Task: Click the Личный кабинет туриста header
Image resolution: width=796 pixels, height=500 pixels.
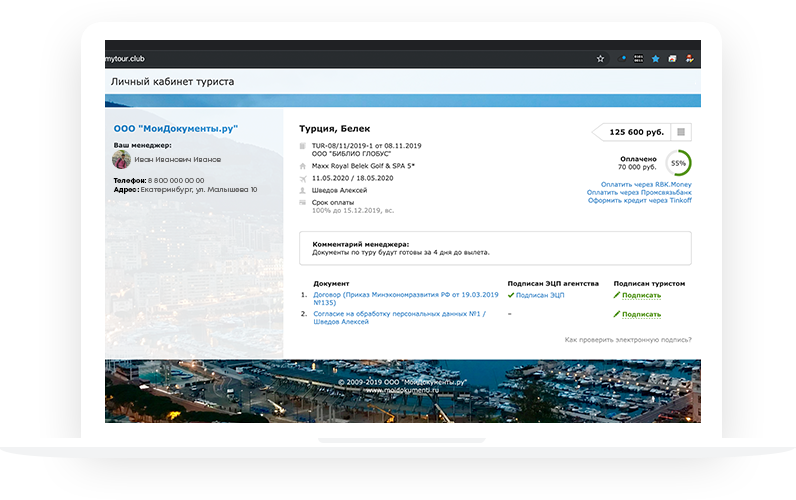Action: pos(173,82)
